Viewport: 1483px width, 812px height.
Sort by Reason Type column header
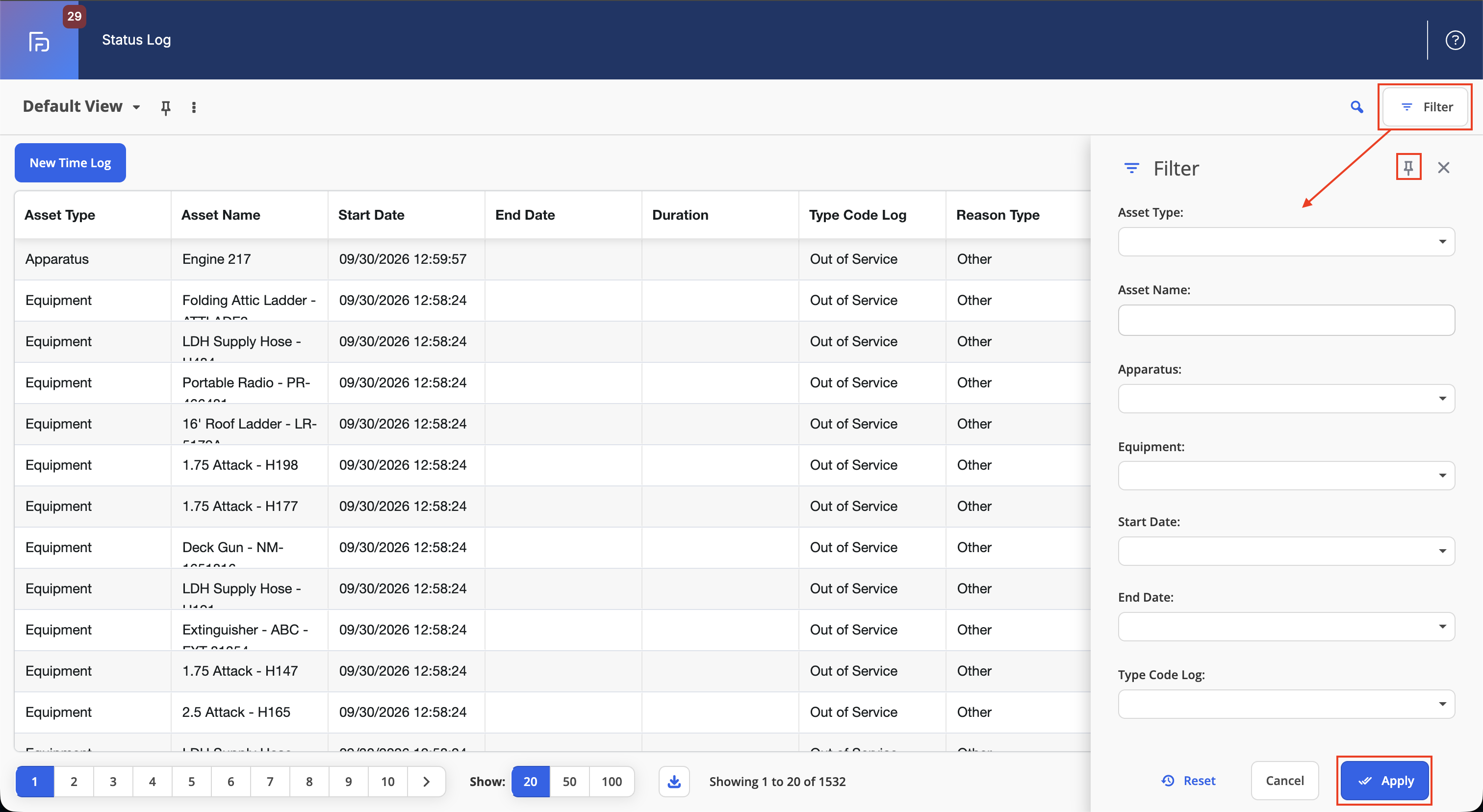pyautogui.click(x=1018, y=215)
